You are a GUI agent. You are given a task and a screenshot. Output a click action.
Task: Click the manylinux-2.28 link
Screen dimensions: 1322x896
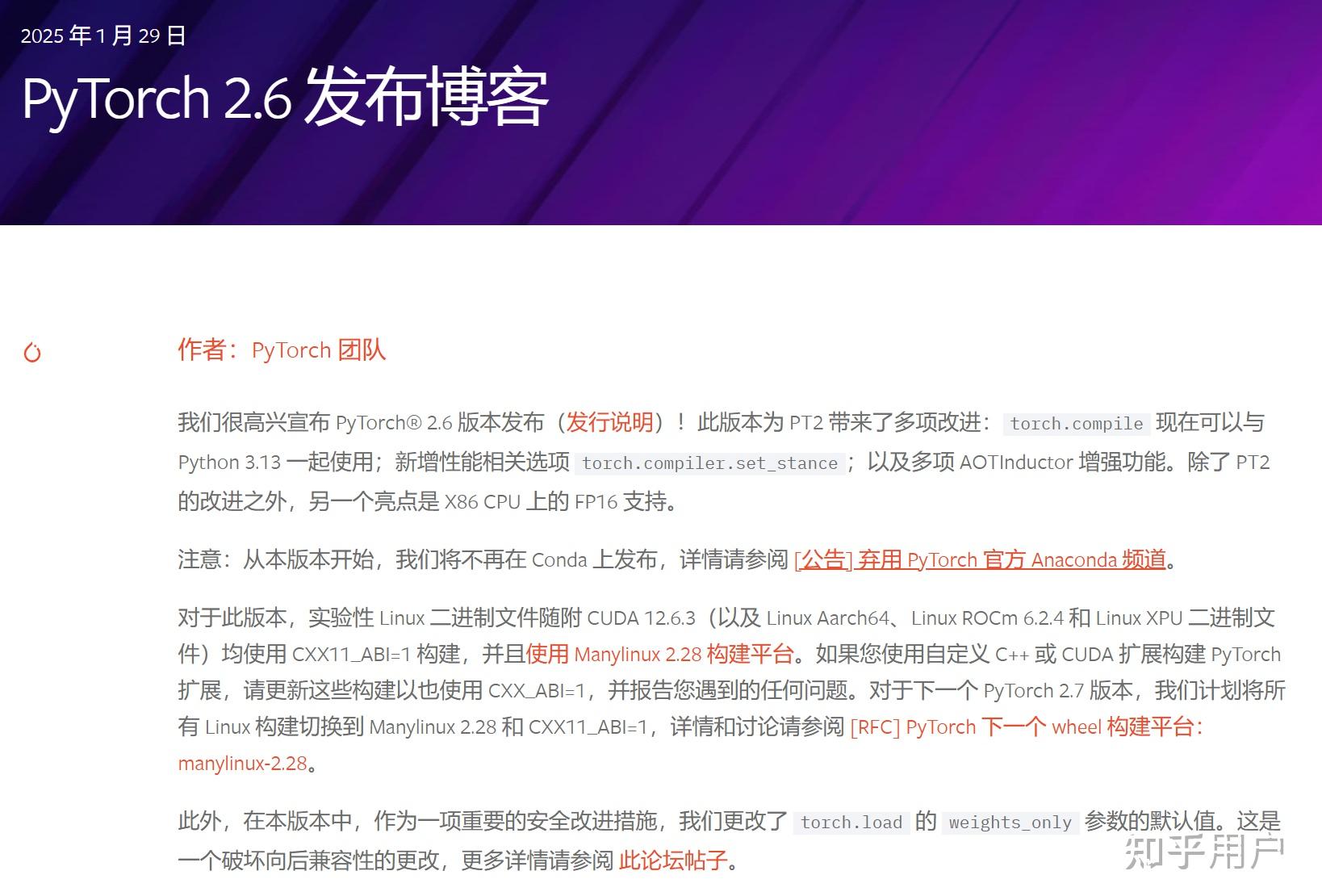click(241, 763)
